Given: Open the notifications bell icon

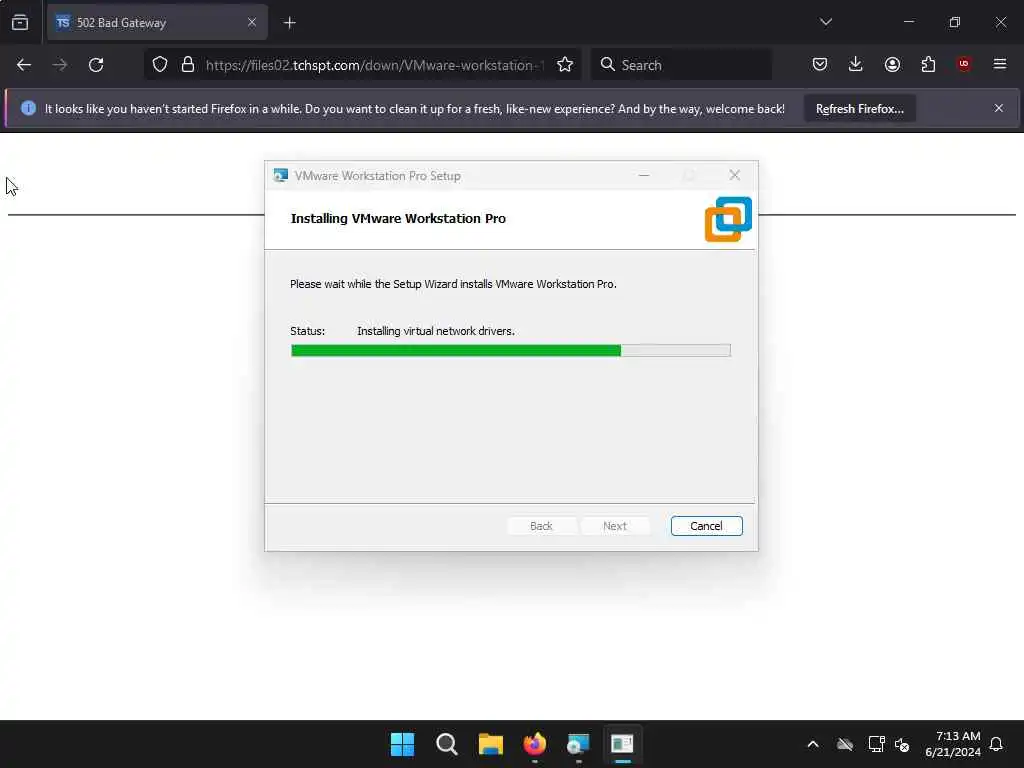Looking at the screenshot, I should pyautogui.click(x=996, y=744).
